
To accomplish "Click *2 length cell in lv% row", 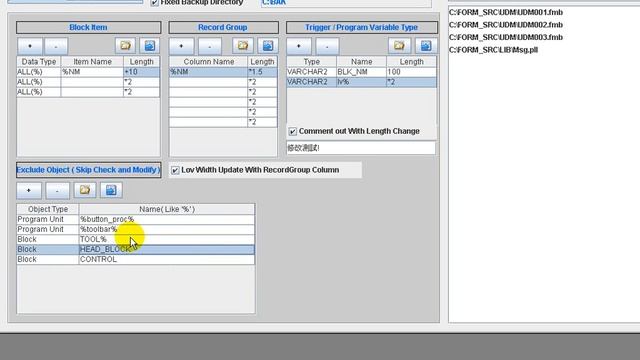I will 411,82.
